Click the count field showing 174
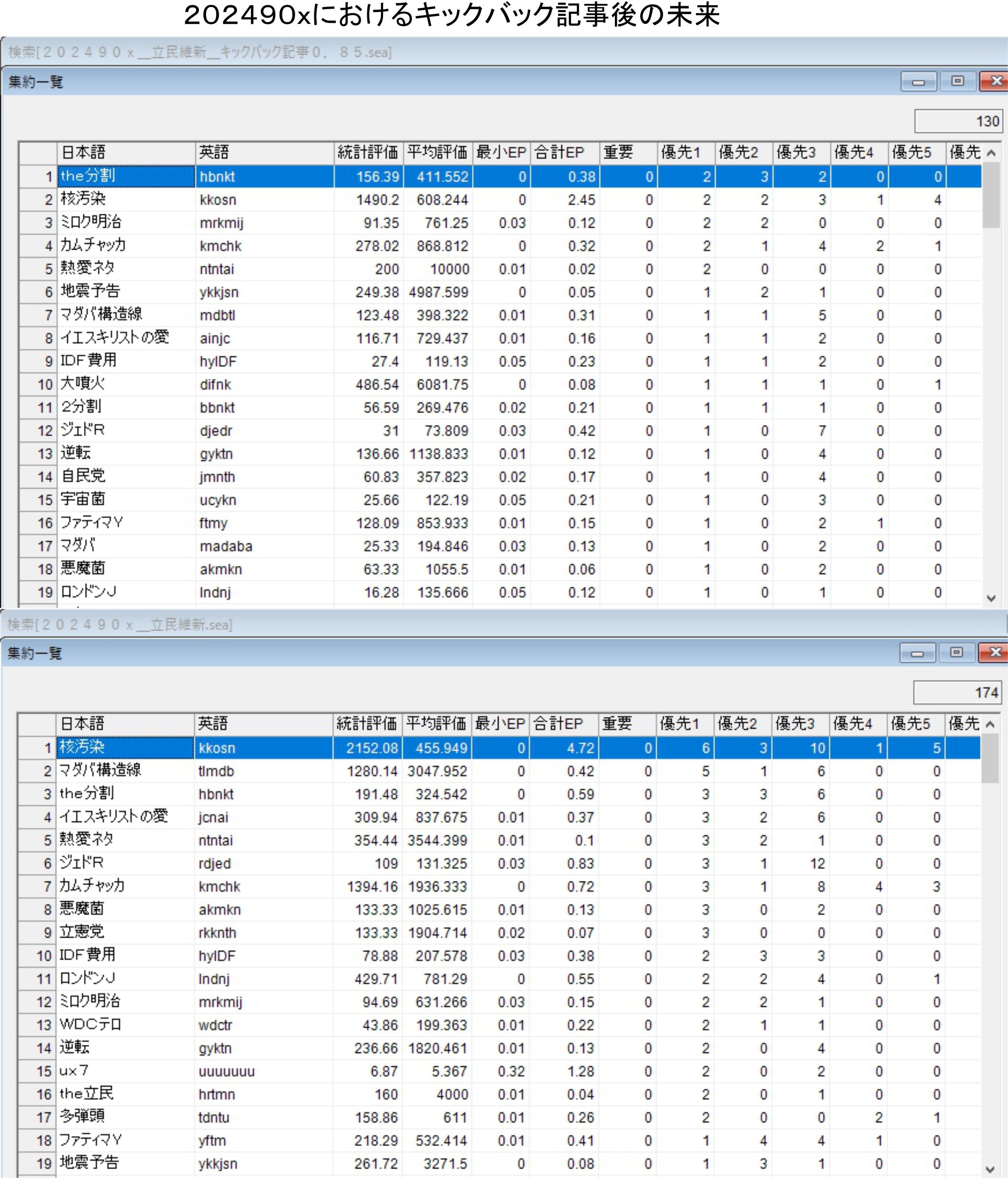1008x1178 pixels. point(957,692)
